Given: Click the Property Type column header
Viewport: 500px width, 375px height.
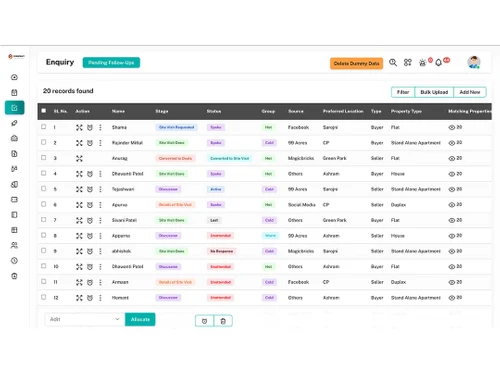Looking at the screenshot, I should click(406, 111).
